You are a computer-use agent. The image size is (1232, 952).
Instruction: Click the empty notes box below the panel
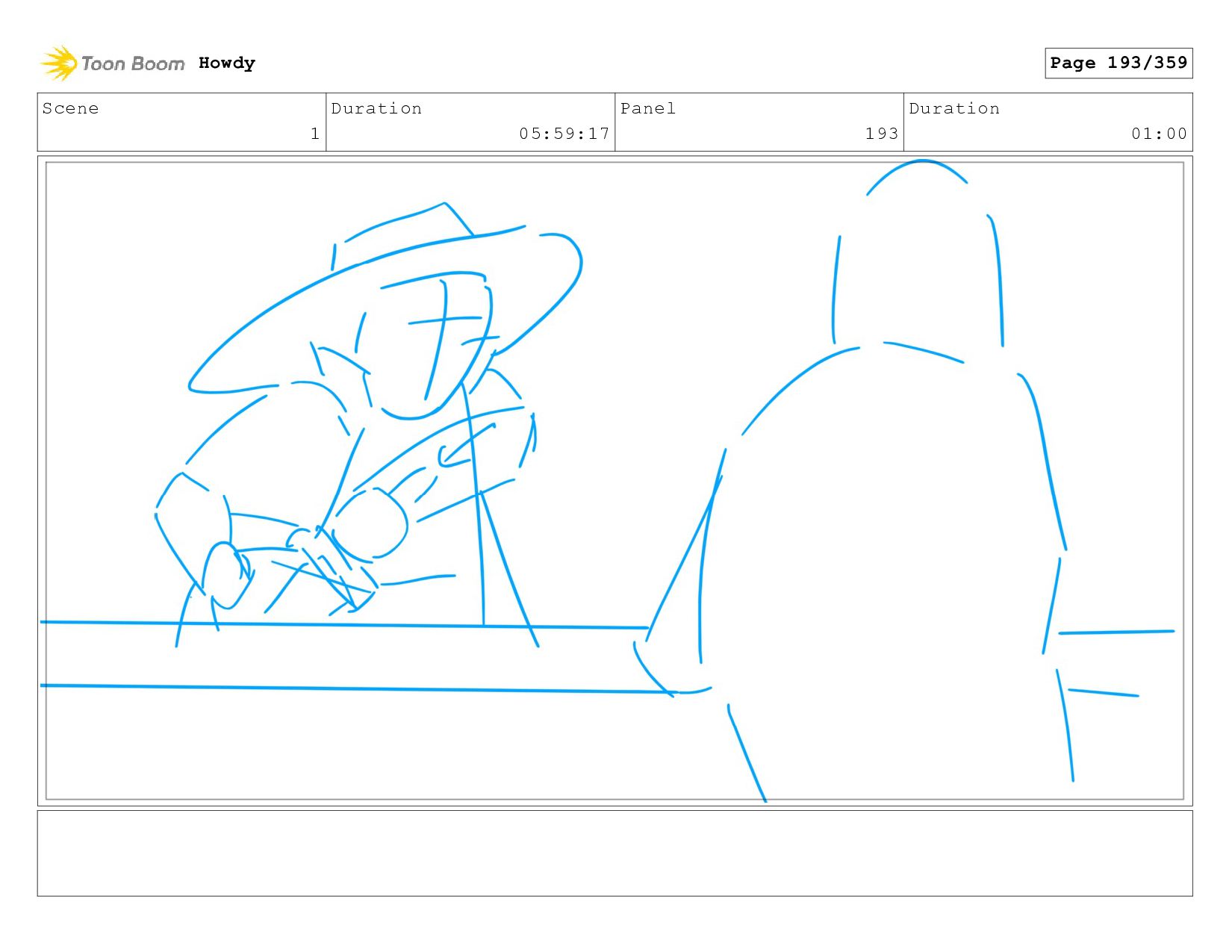click(x=615, y=853)
